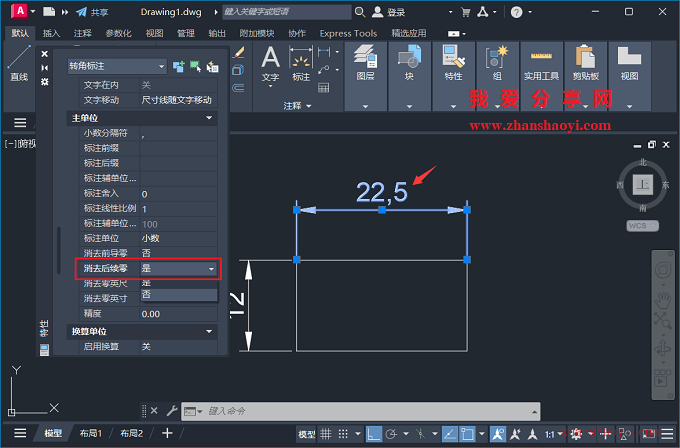Switch to the Express Tools tab
The height and width of the screenshot is (448, 680).
[348, 33]
